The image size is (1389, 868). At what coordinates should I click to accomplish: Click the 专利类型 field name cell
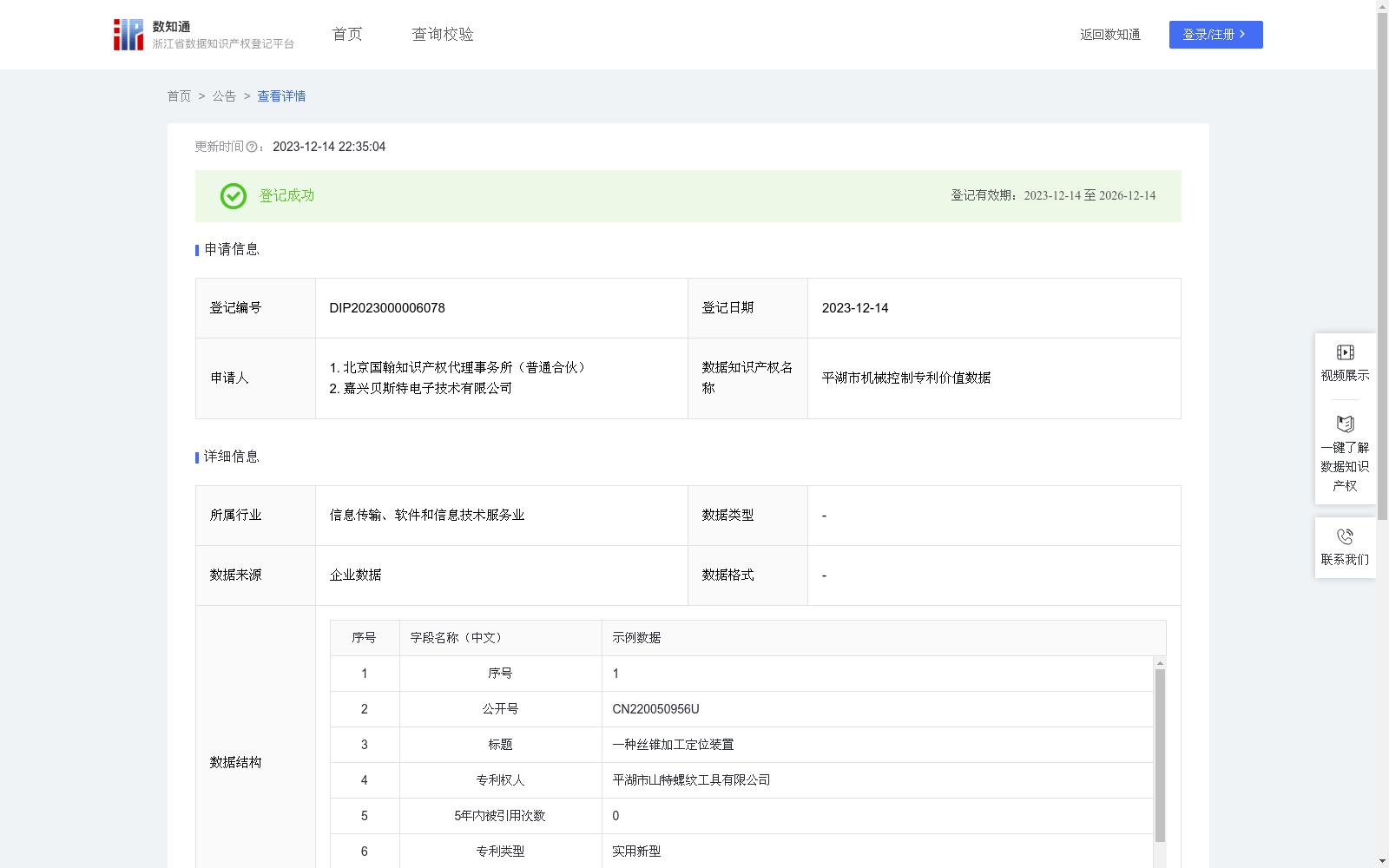pyautogui.click(x=500, y=851)
